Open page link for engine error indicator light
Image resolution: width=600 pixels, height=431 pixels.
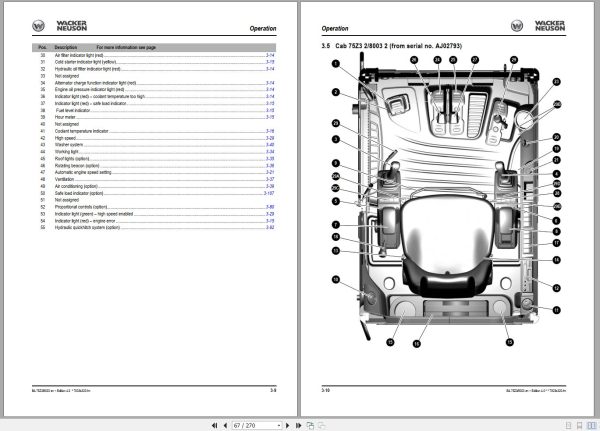tap(270, 221)
